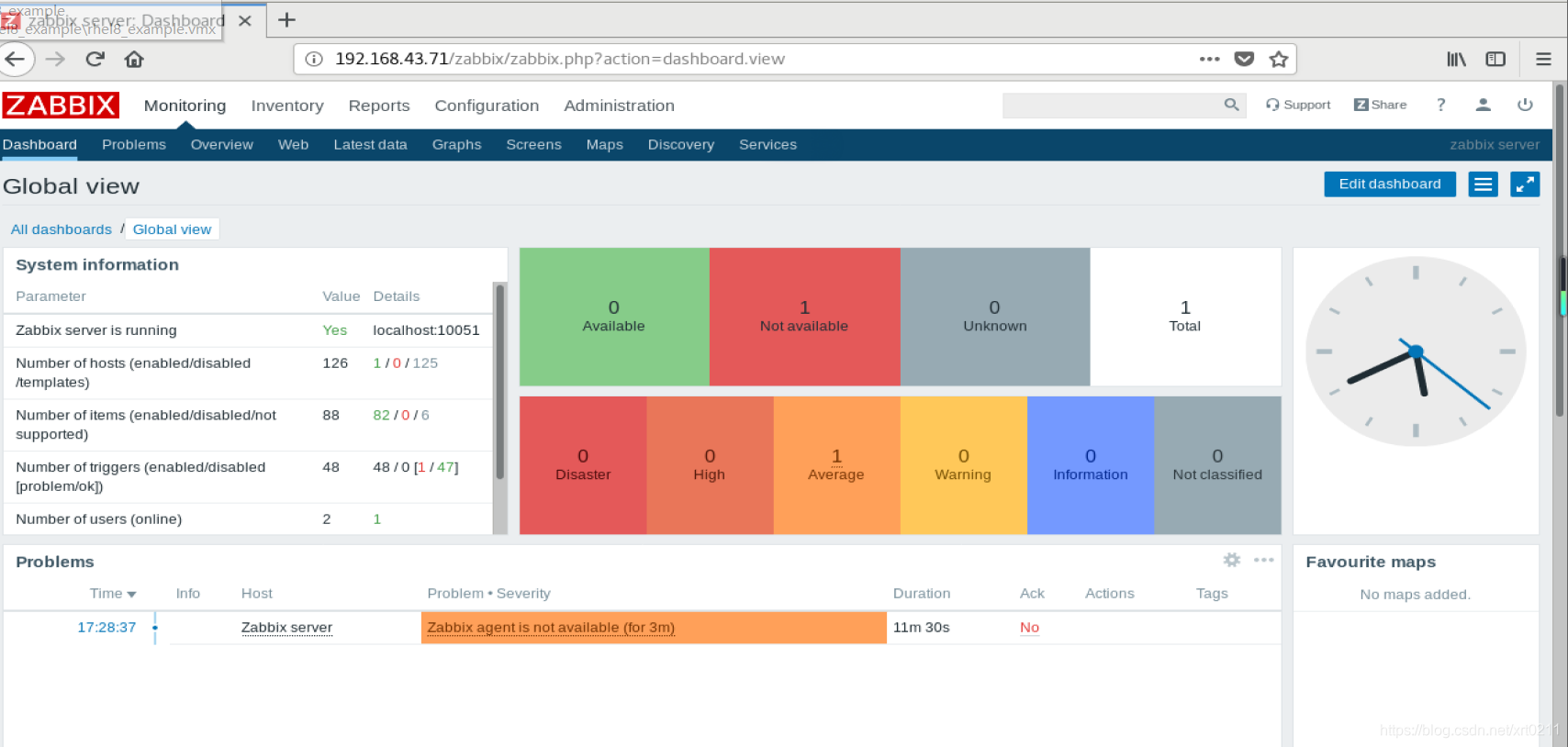This screenshot has width=1568, height=747.
Task: Open the Configuration menu
Action: click(x=487, y=106)
